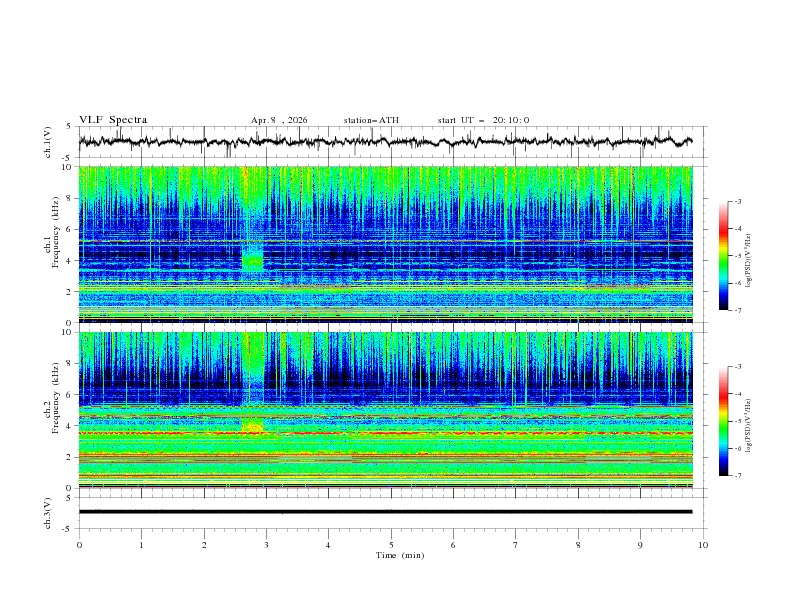
Task: Click the "6" kHz tick of ch.1 spectrogram
Action: [71, 230]
